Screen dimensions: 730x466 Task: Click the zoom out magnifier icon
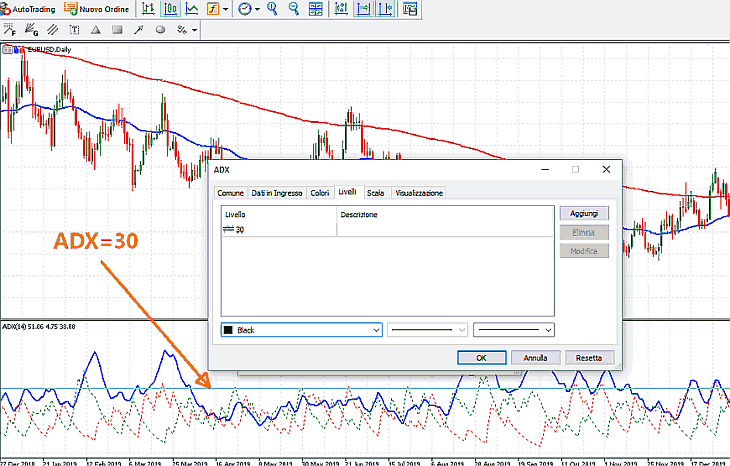pyautogui.click(x=294, y=9)
